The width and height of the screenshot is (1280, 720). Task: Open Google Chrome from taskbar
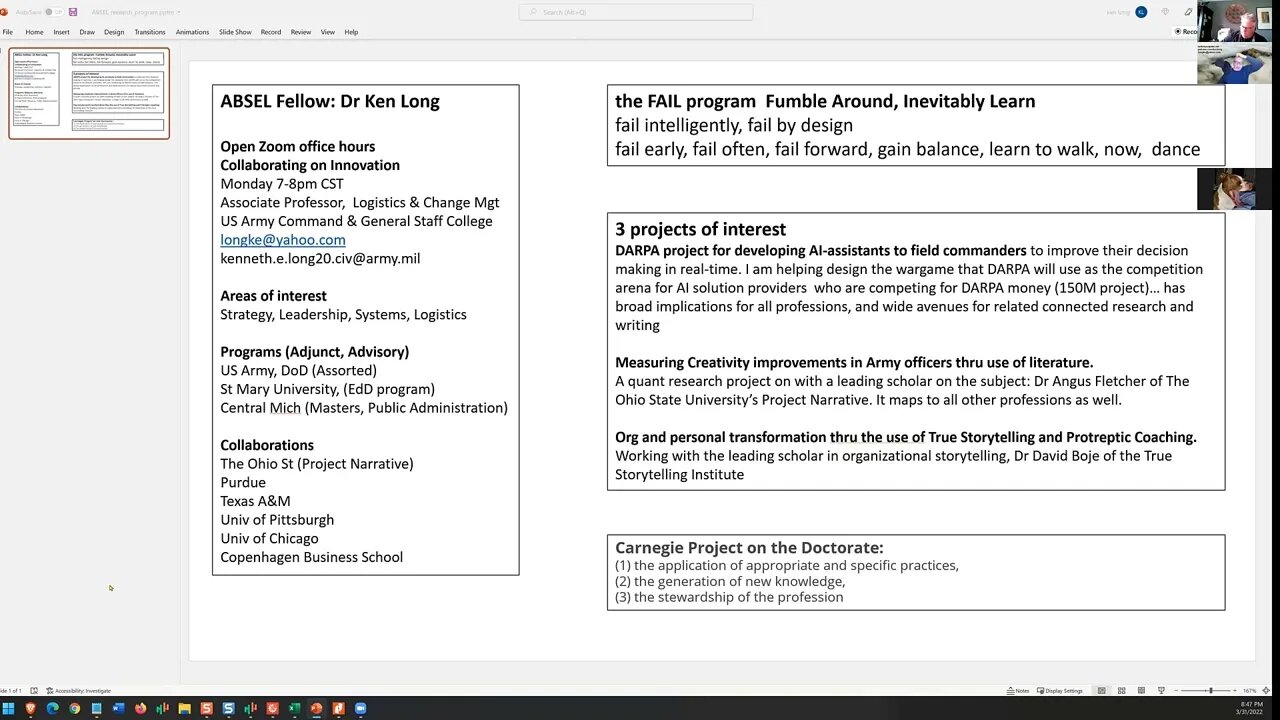pyautogui.click(x=75, y=709)
